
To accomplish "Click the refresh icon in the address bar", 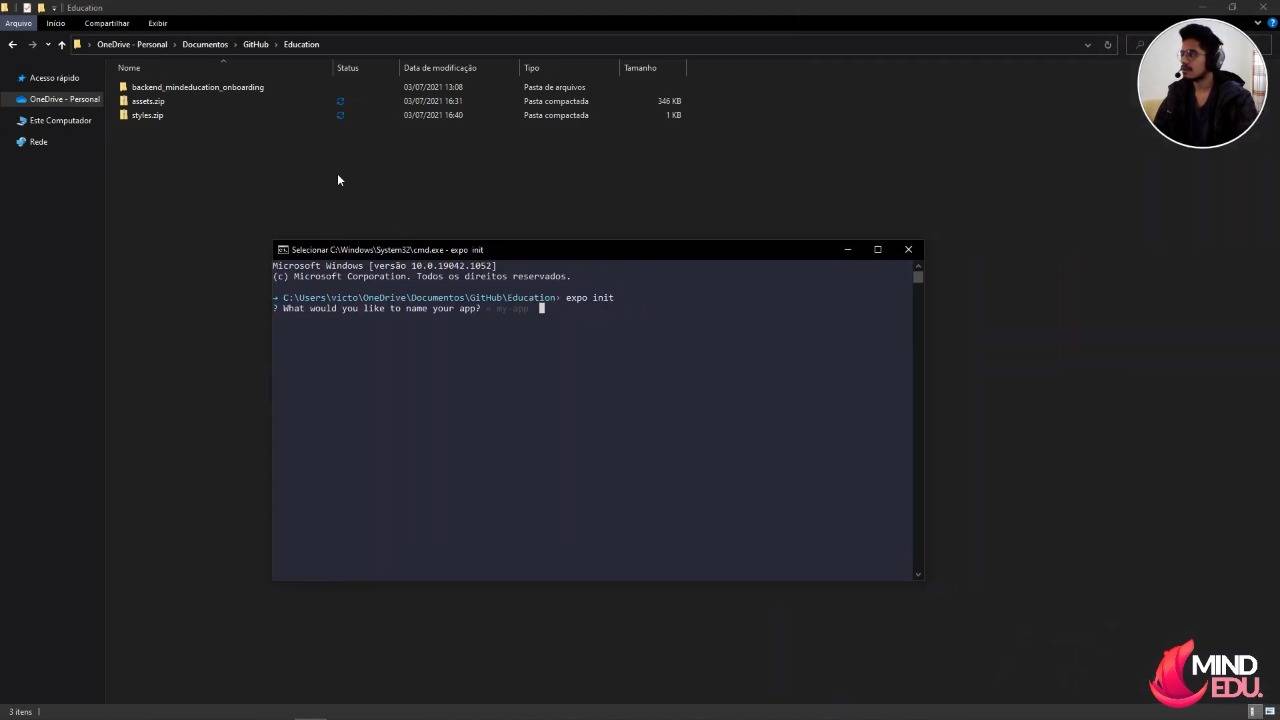I will coord(1108,44).
